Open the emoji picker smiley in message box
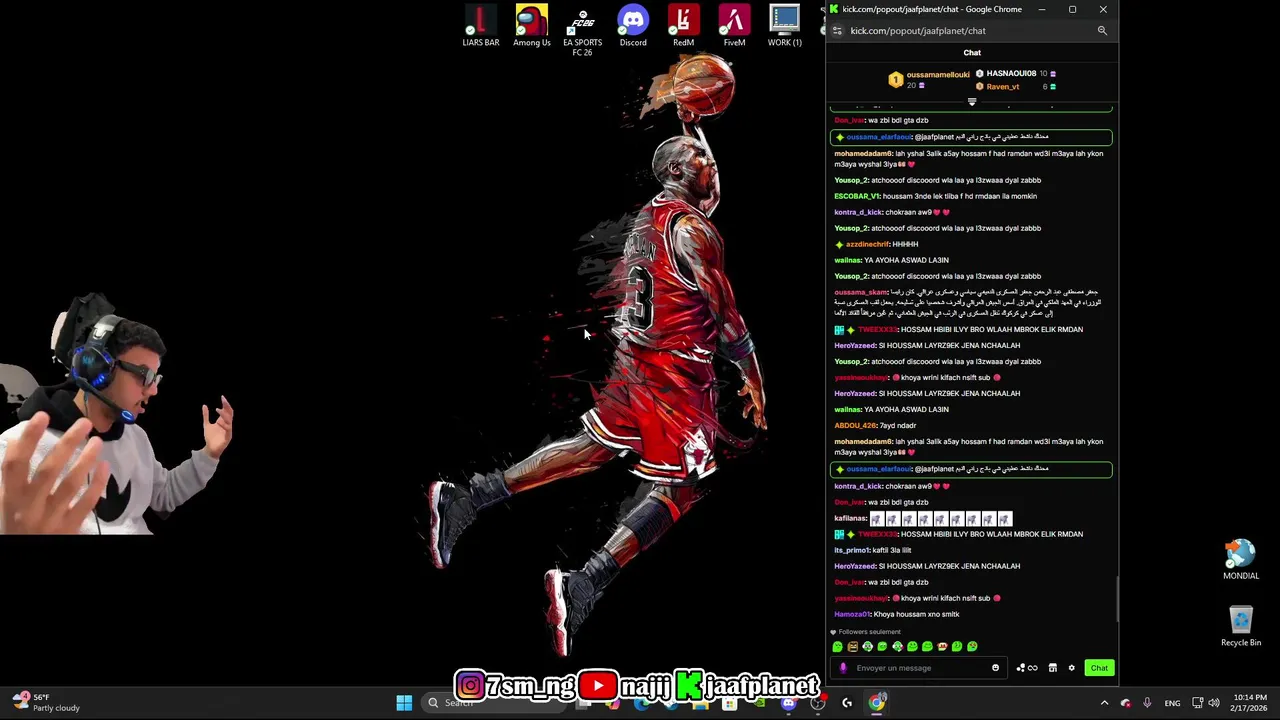1280x720 pixels. 995,668
